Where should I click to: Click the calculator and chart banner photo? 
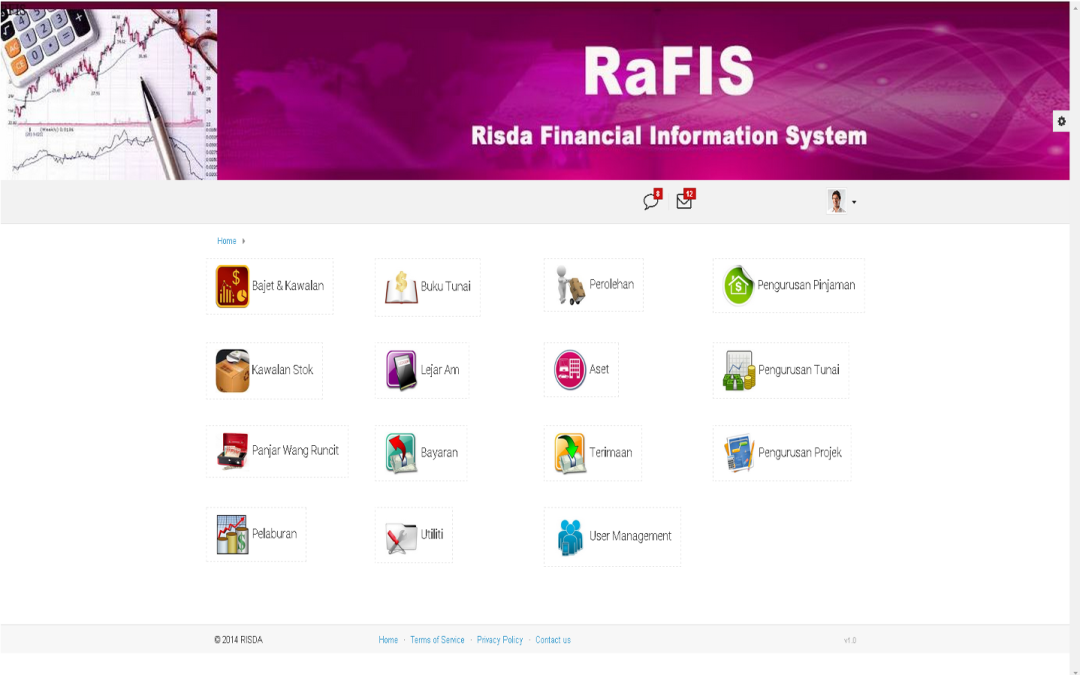click(109, 93)
